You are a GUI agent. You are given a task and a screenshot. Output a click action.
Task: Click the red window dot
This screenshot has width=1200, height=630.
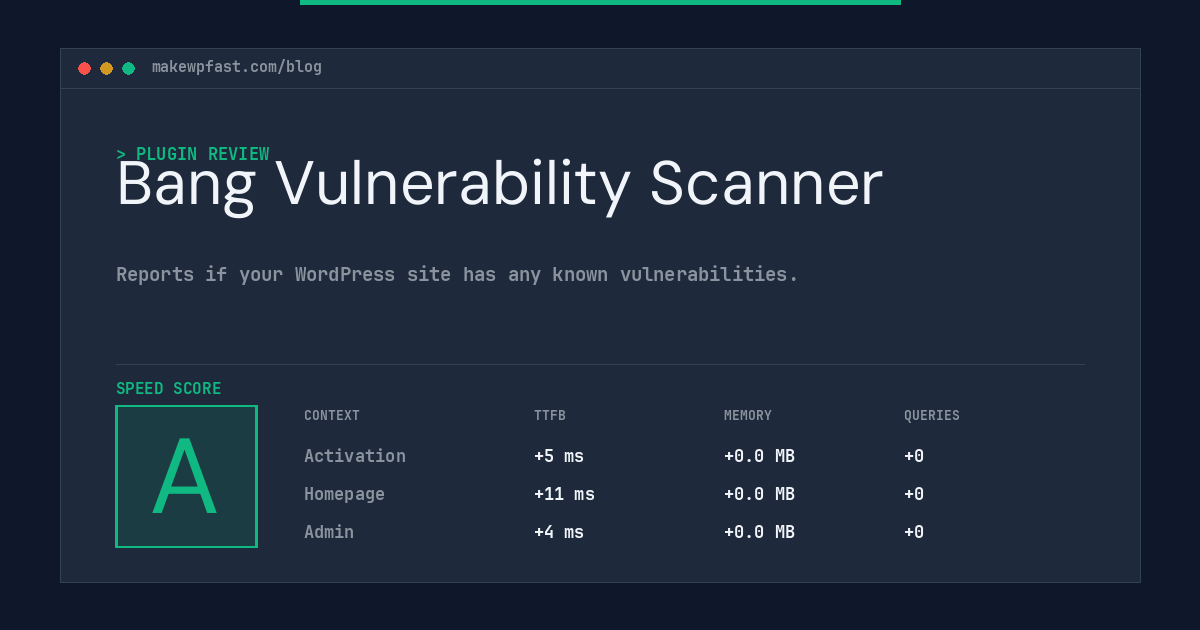84,68
